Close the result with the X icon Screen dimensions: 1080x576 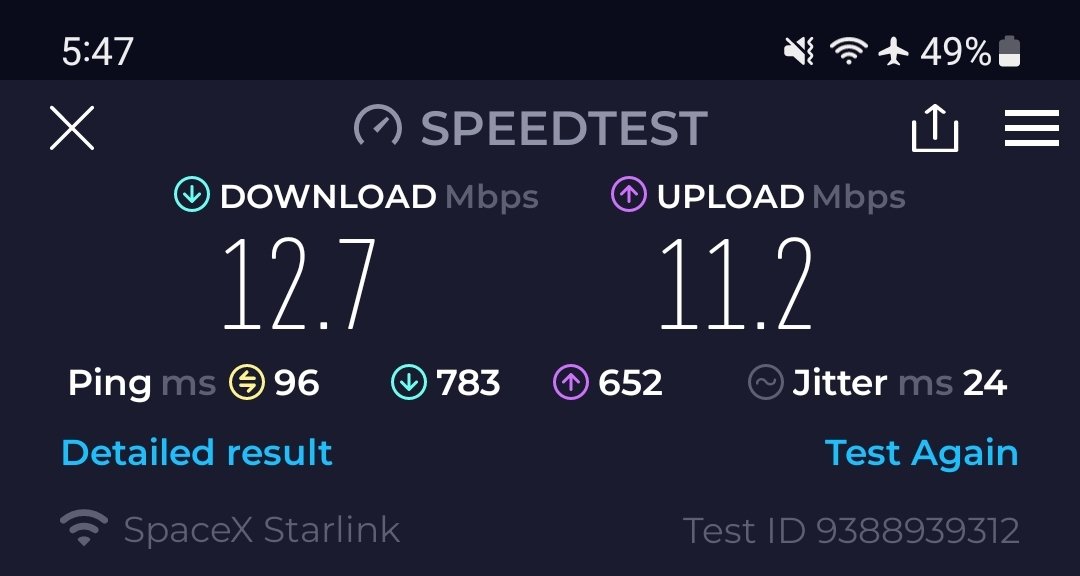[x=72, y=128]
